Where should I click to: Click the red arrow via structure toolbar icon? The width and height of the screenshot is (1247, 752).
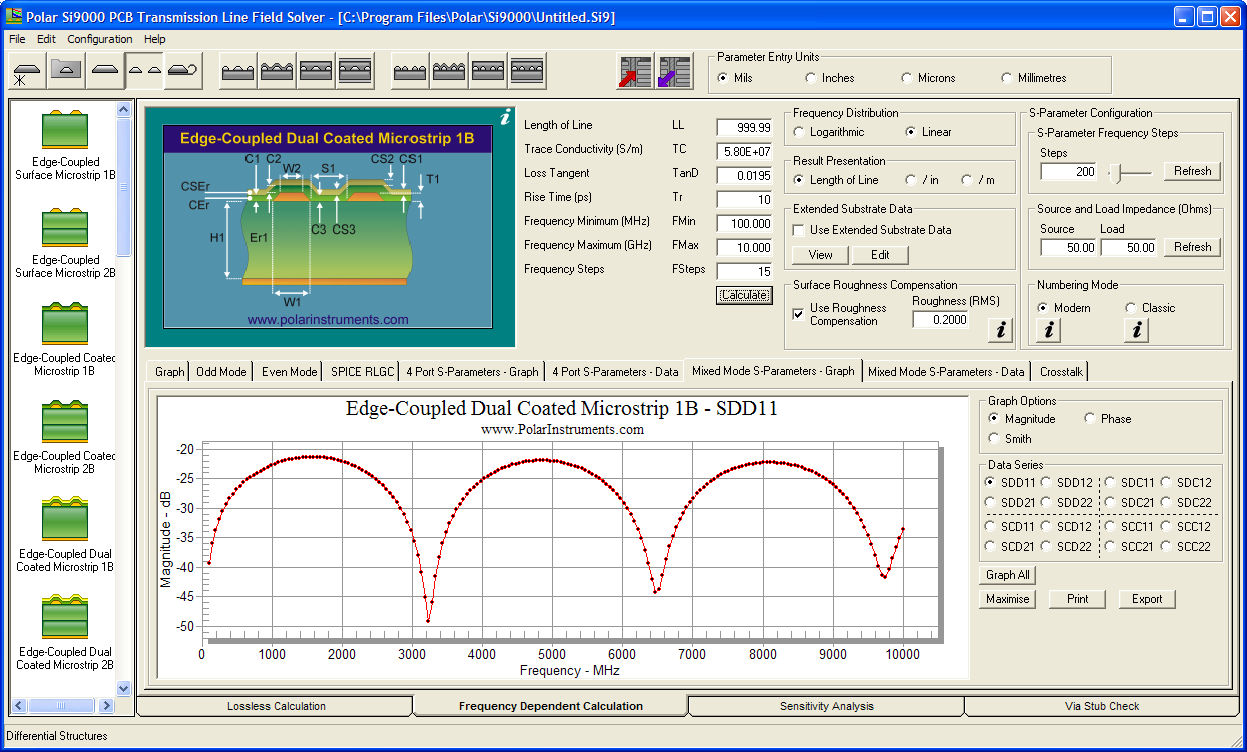pos(637,70)
